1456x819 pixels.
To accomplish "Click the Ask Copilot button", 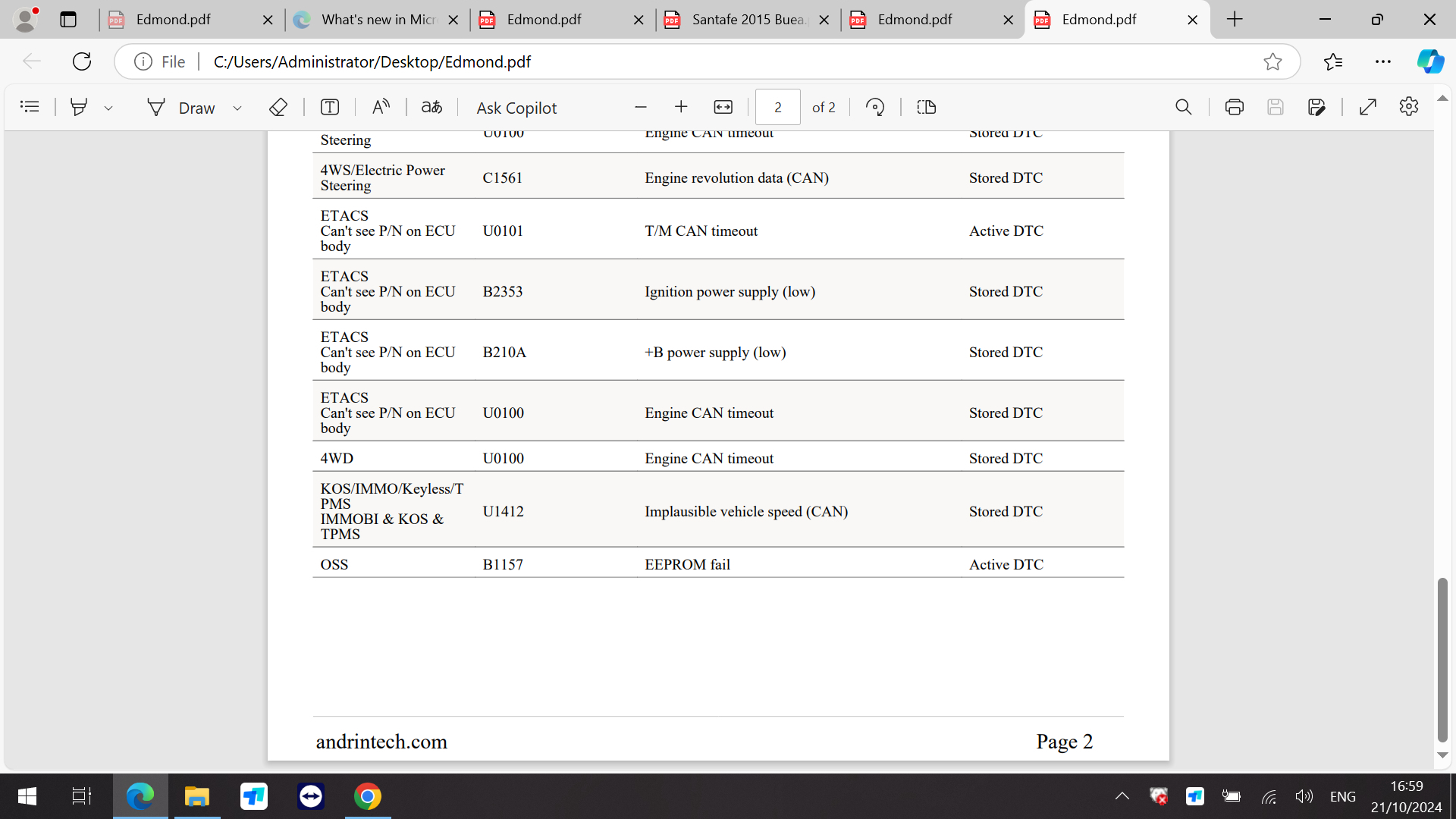I will point(516,108).
